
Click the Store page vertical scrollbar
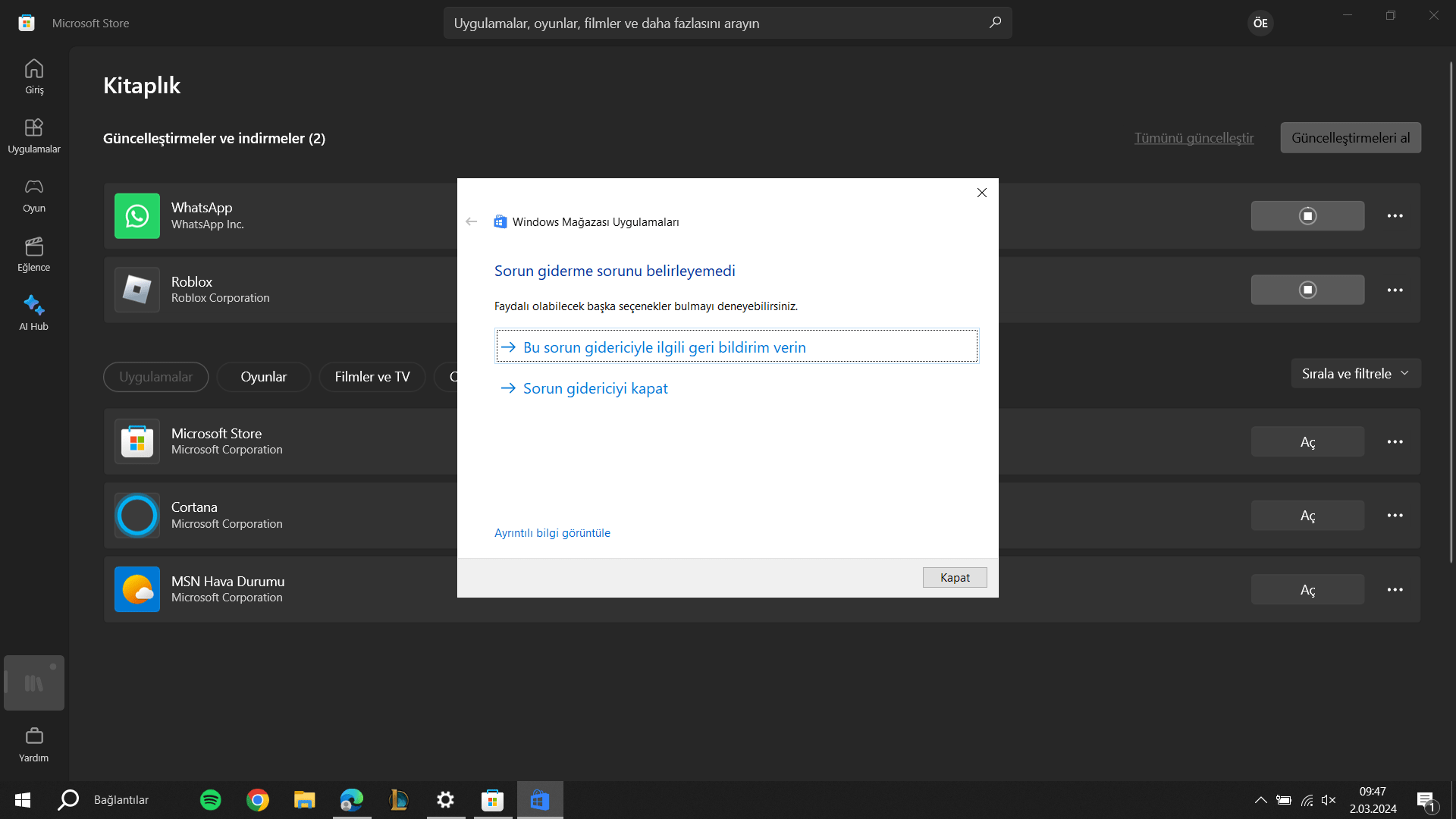1451,311
